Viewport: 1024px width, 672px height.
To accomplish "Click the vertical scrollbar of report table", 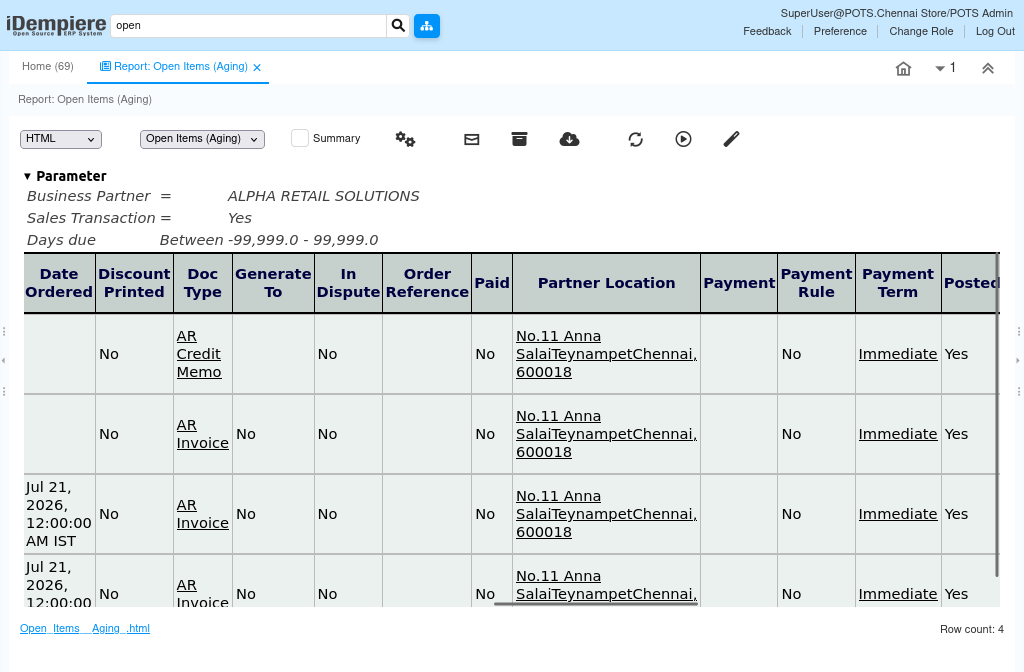I will click(x=997, y=415).
